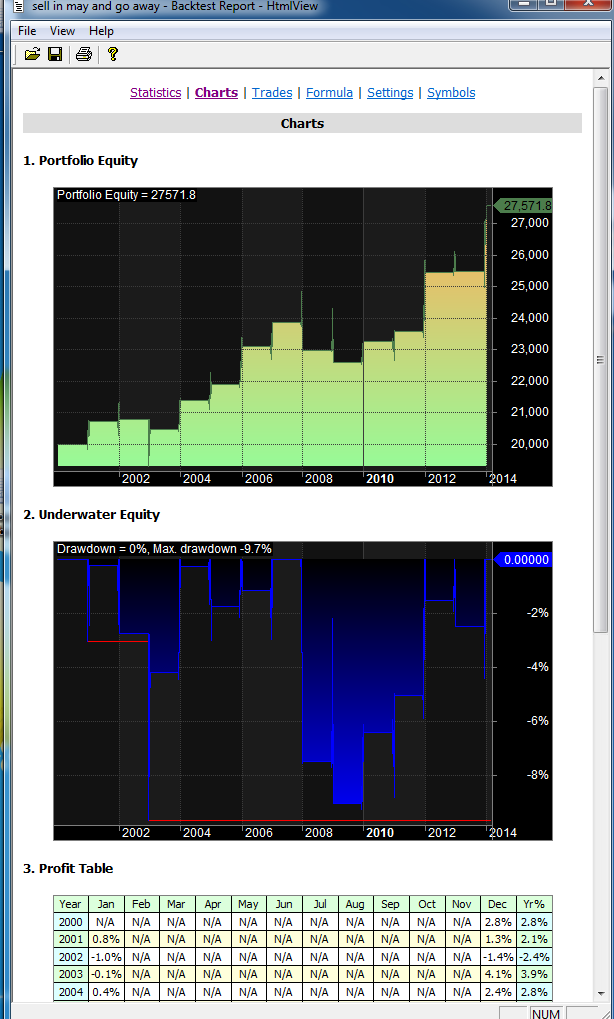The height and width of the screenshot is (1019, 614).
Task: Open the Charts link
Action: (x=216, y=92)
